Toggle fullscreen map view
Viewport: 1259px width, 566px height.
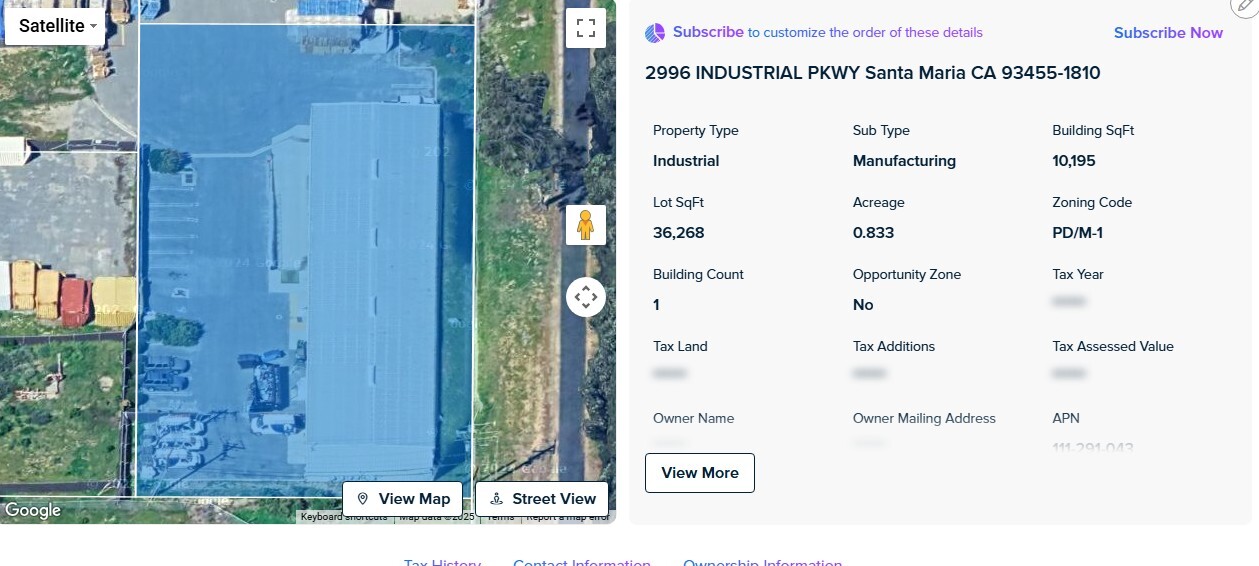[x=585, y=27]
